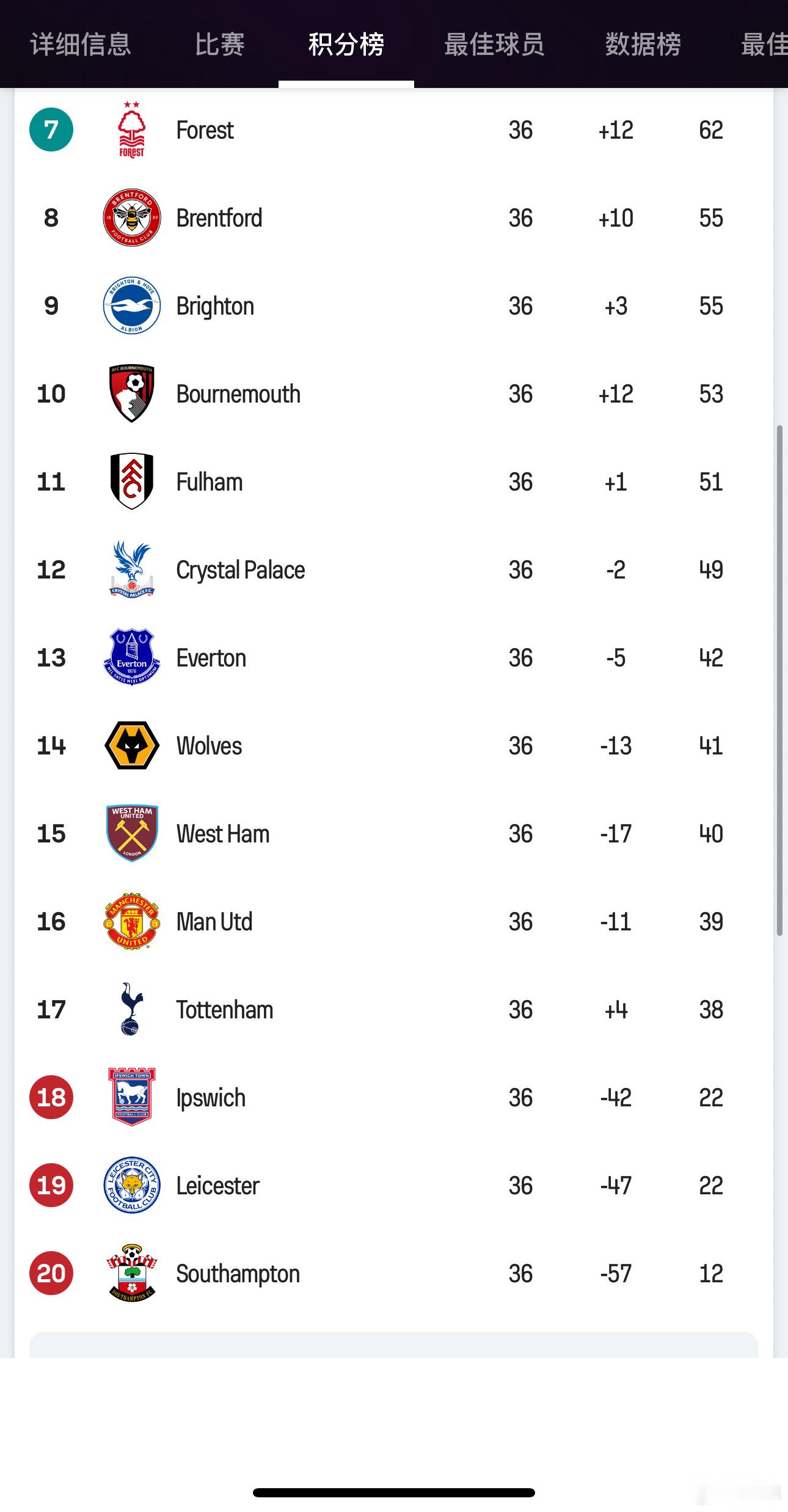This screenshot has width=788, height=1512.
Task: Open Everton via its blue crest
Action: pos(131,657)
